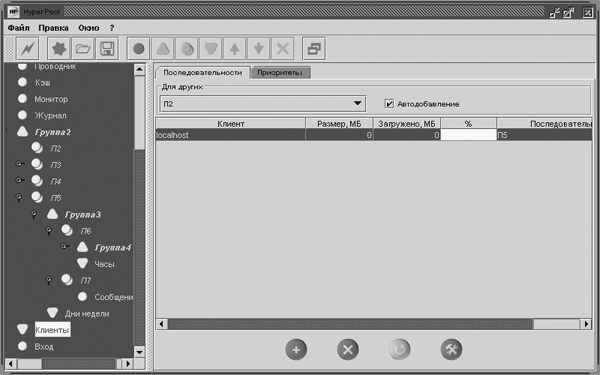Select the Сообщения tree item
Screen dimensions: 600x375
[x=114, y=297]
